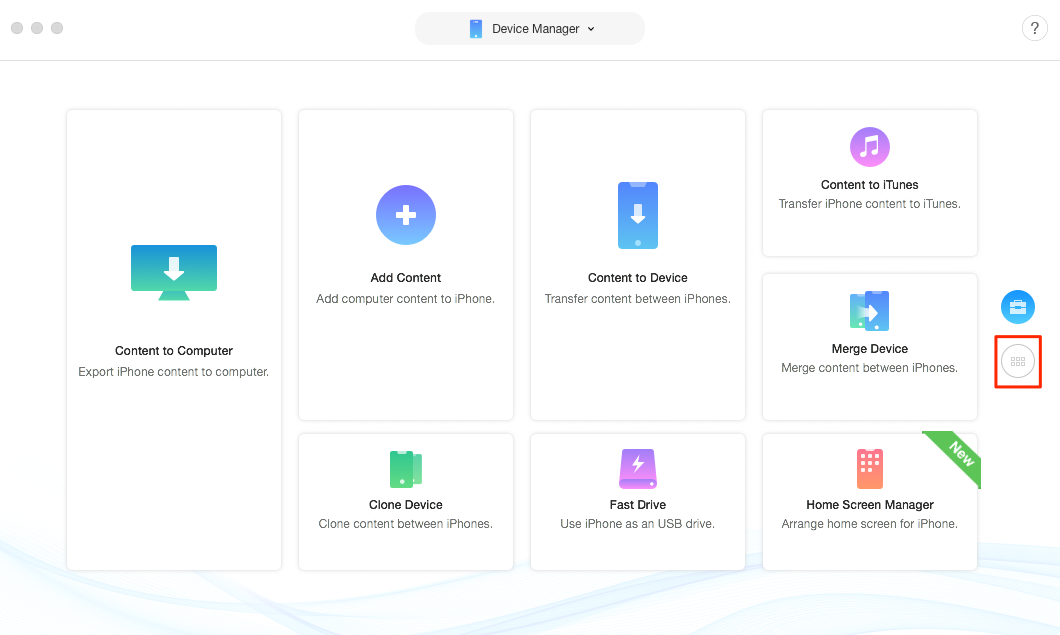Click the Home Screen Manager icon
Viewport: 1060px width, 635px height.
[x=869, y=469]
